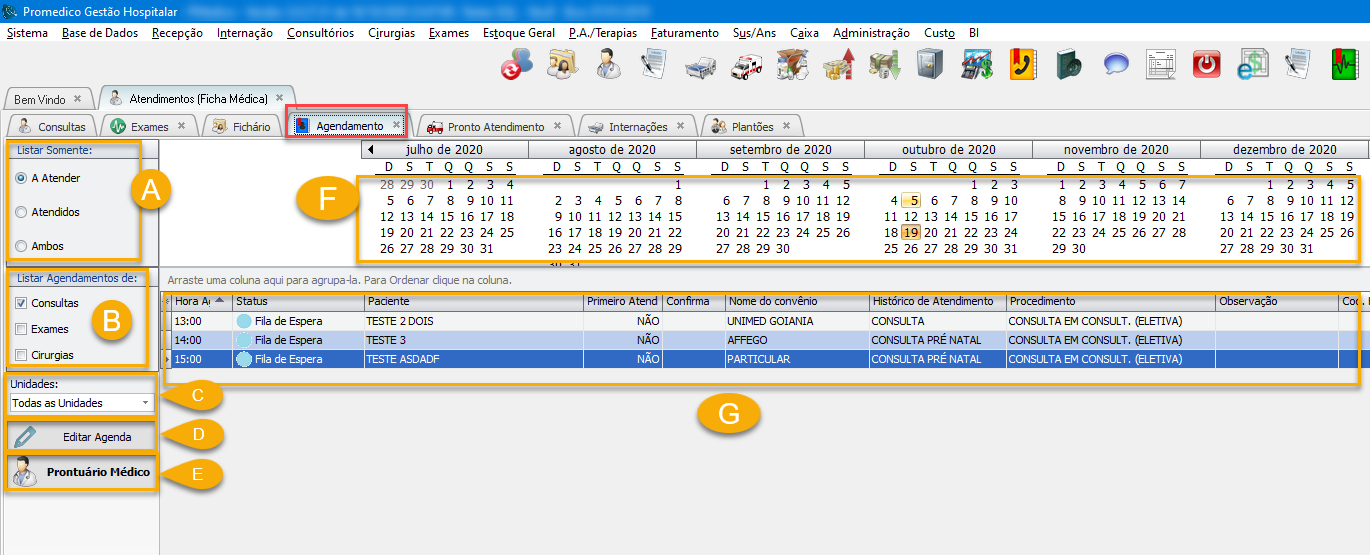Select the Atendidos radio button

point(21,212)
